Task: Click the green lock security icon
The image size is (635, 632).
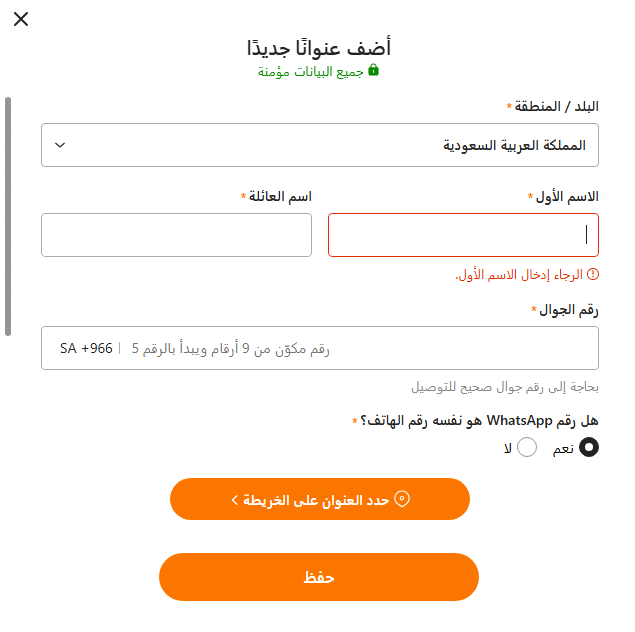Action: pyautogui.click(x=374, y=71)
